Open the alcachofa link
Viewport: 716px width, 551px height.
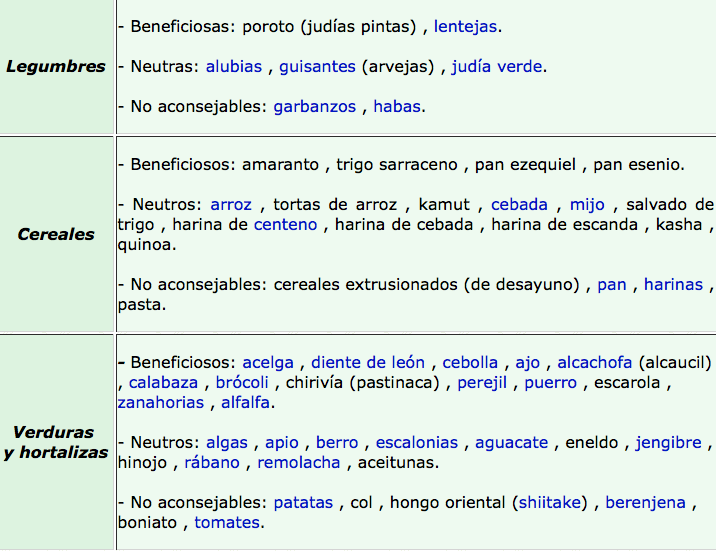point(595,363)
